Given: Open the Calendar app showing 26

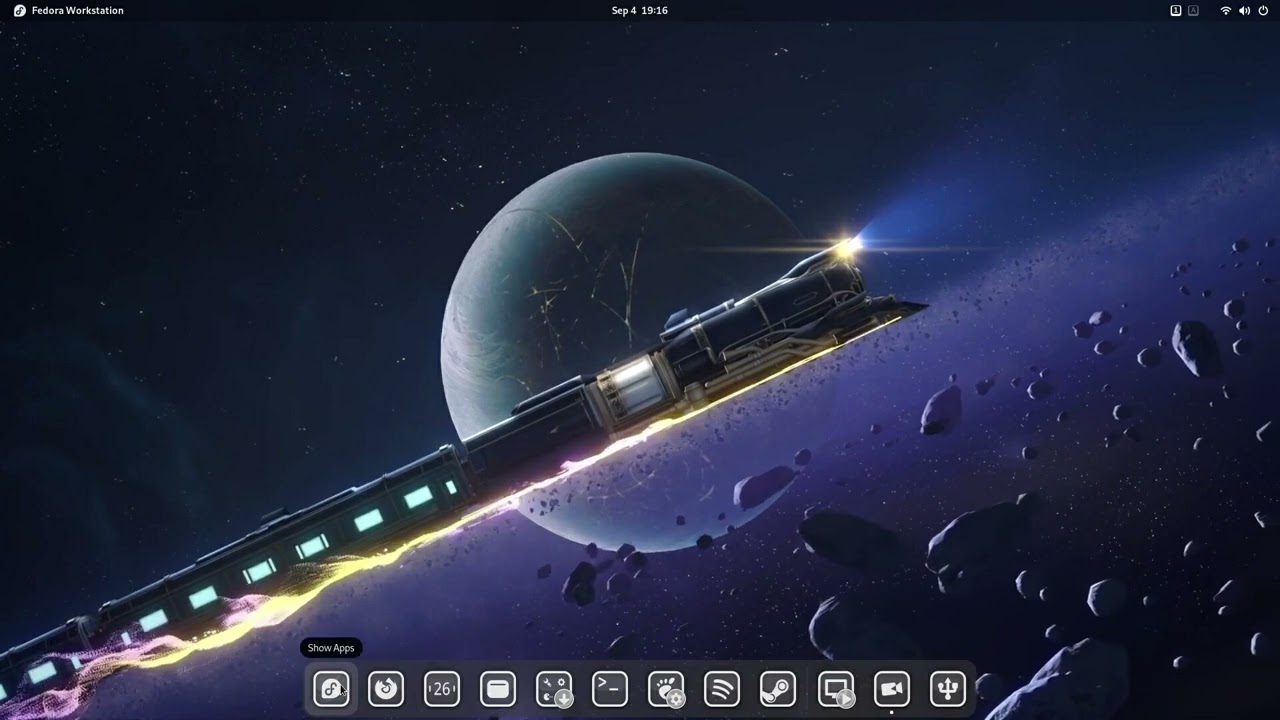Looking at the screenshot, I should click(442, 688).
